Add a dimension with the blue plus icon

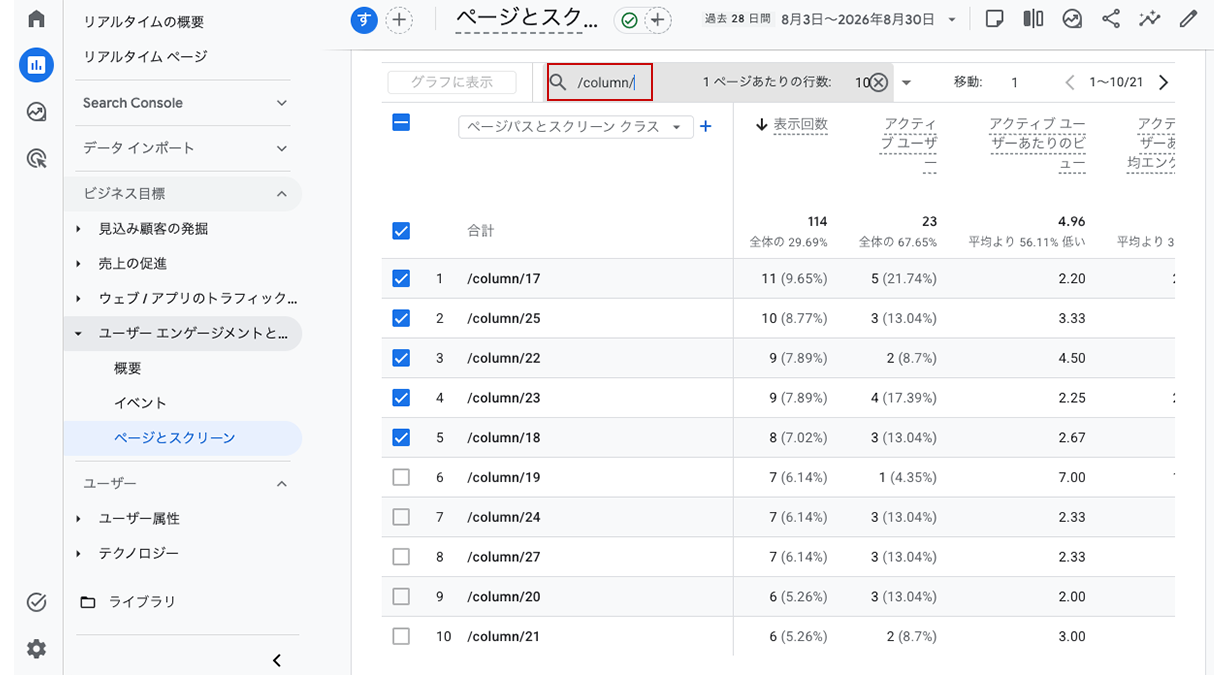pos(705,127)
